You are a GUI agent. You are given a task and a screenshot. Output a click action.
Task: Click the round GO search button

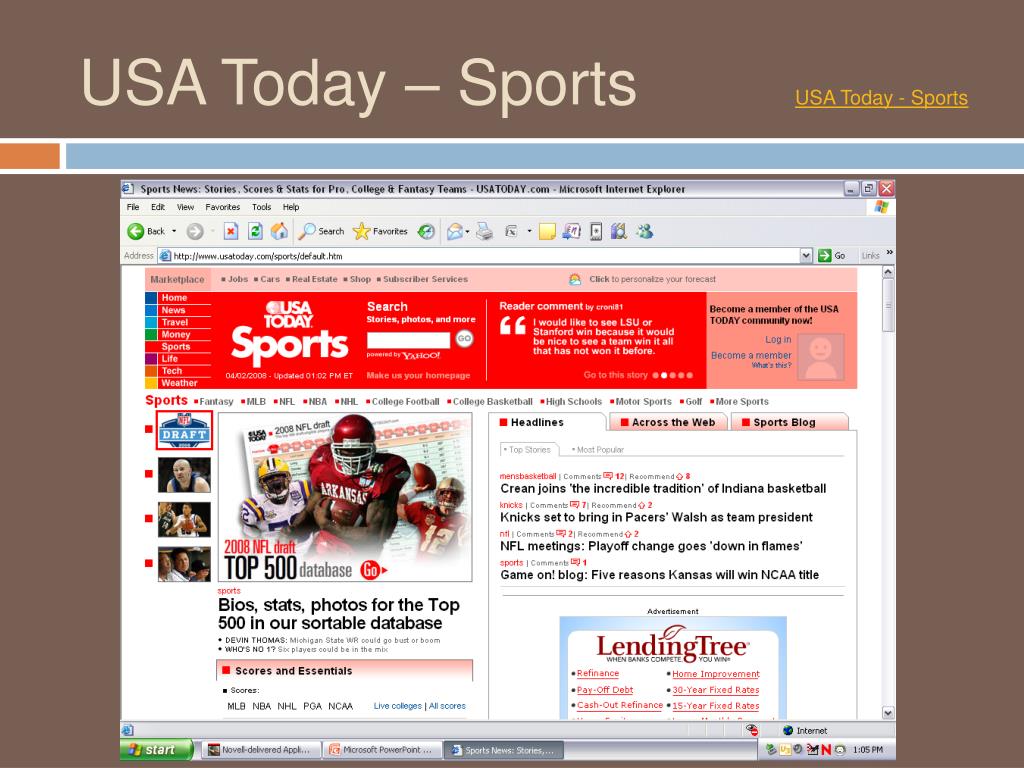pyautogui.click(x=464, y=338)
